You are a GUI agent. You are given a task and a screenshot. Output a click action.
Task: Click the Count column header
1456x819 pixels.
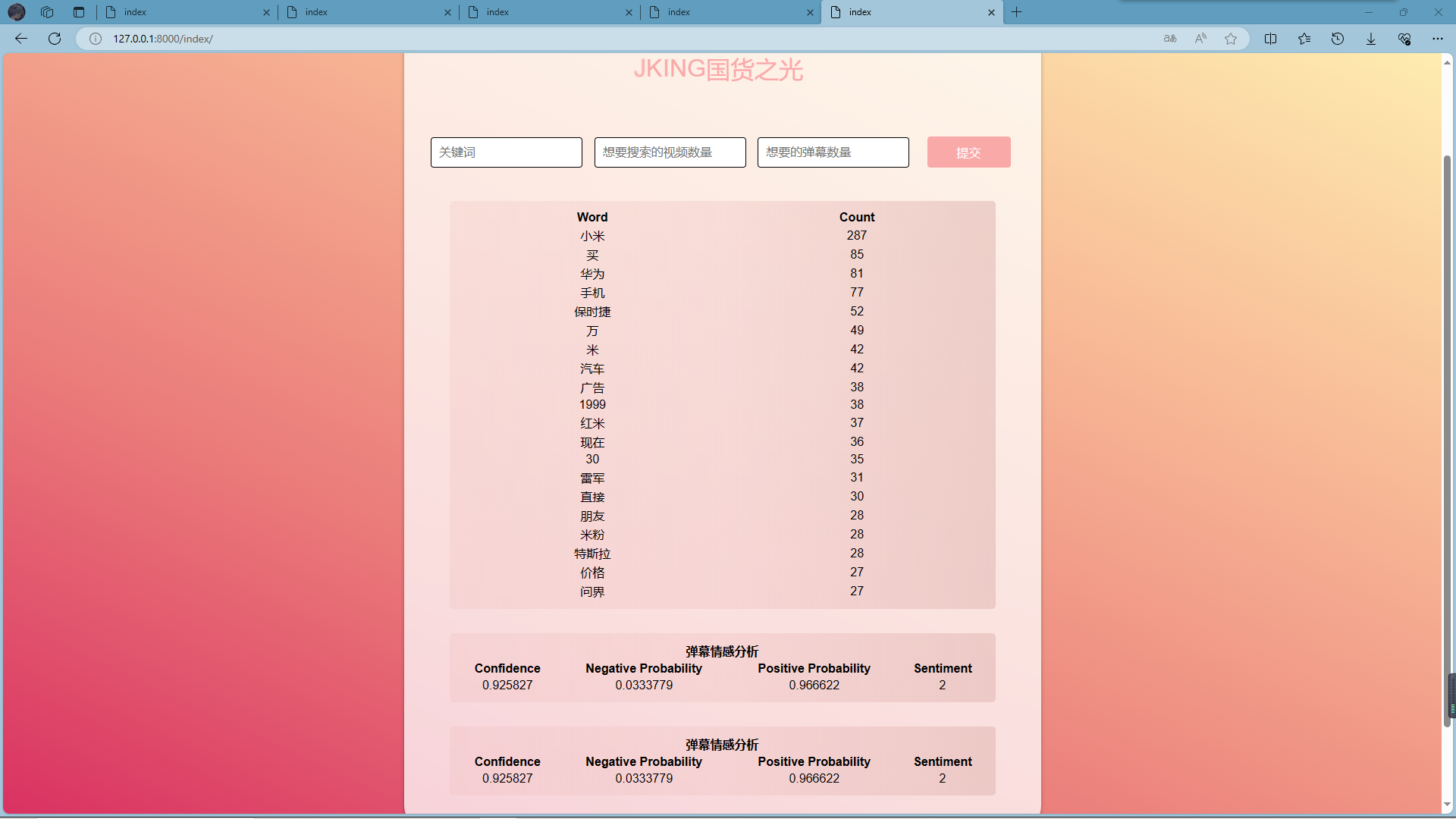pos(857,217)
